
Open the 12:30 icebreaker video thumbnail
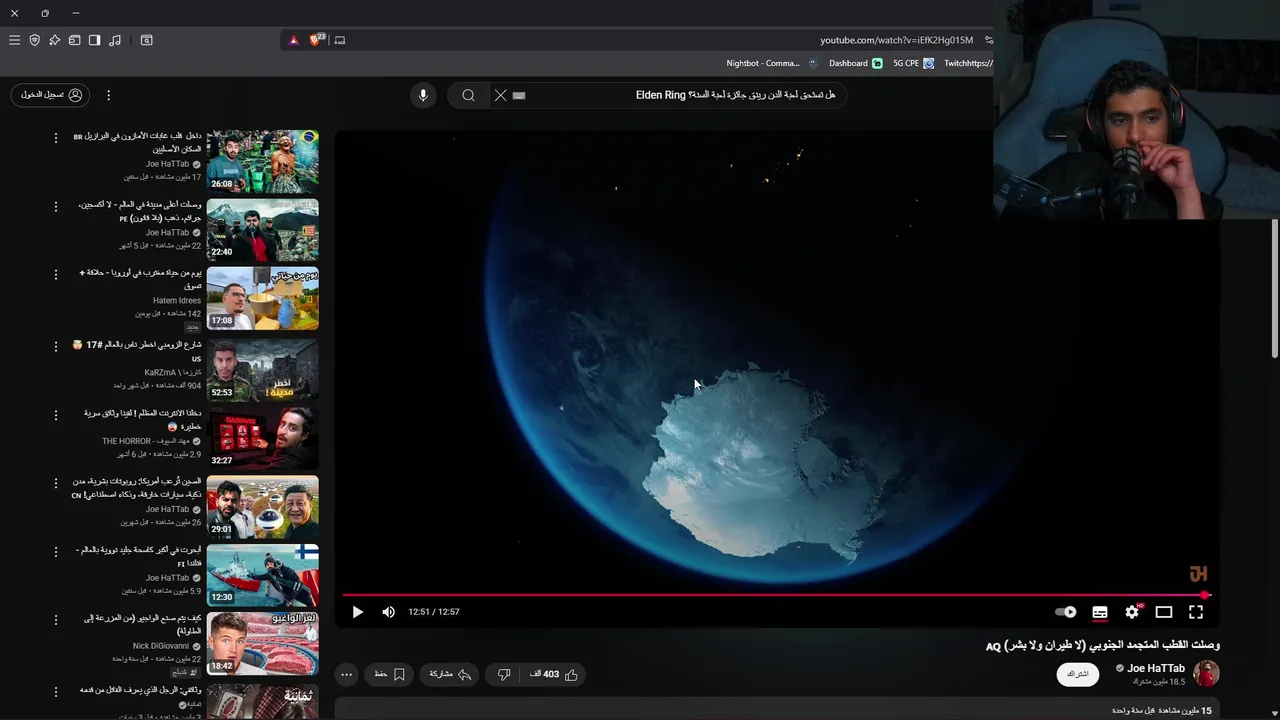pyautogui.click(x=263, y=575)
